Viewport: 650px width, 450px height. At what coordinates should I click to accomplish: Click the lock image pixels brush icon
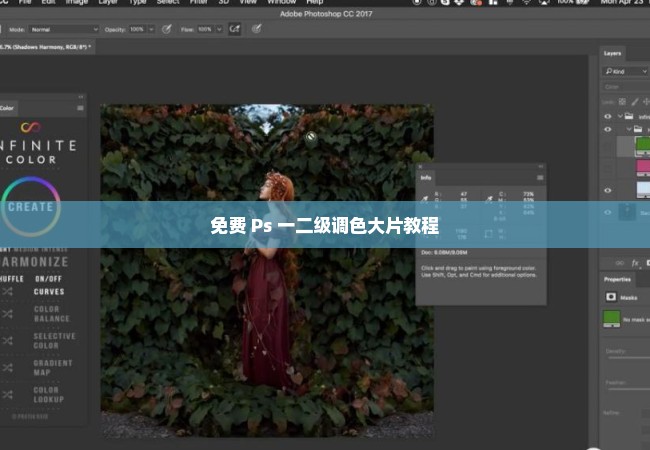(x=635, y=102)
